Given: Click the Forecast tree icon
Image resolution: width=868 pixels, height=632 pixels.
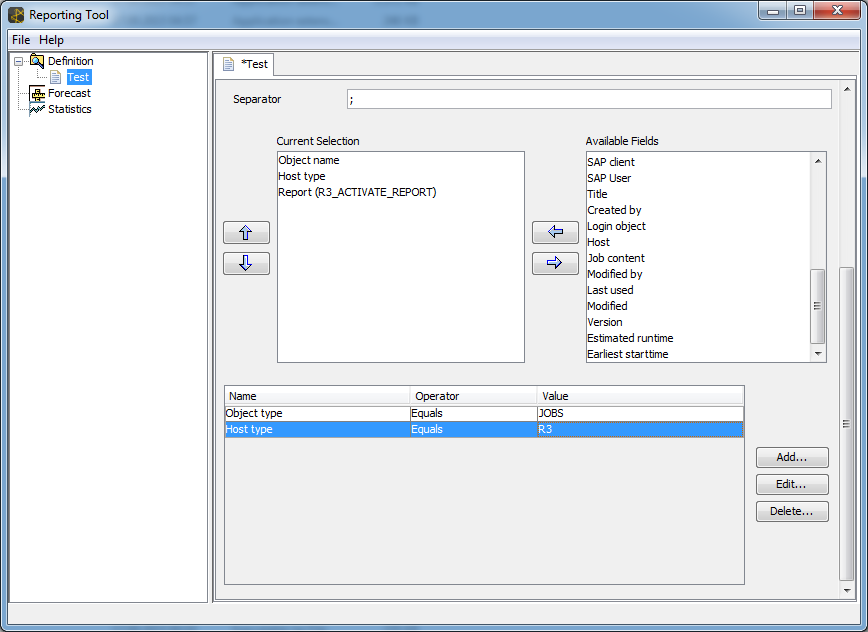Looking at the screenshot, I should click(x=37, y=93).
